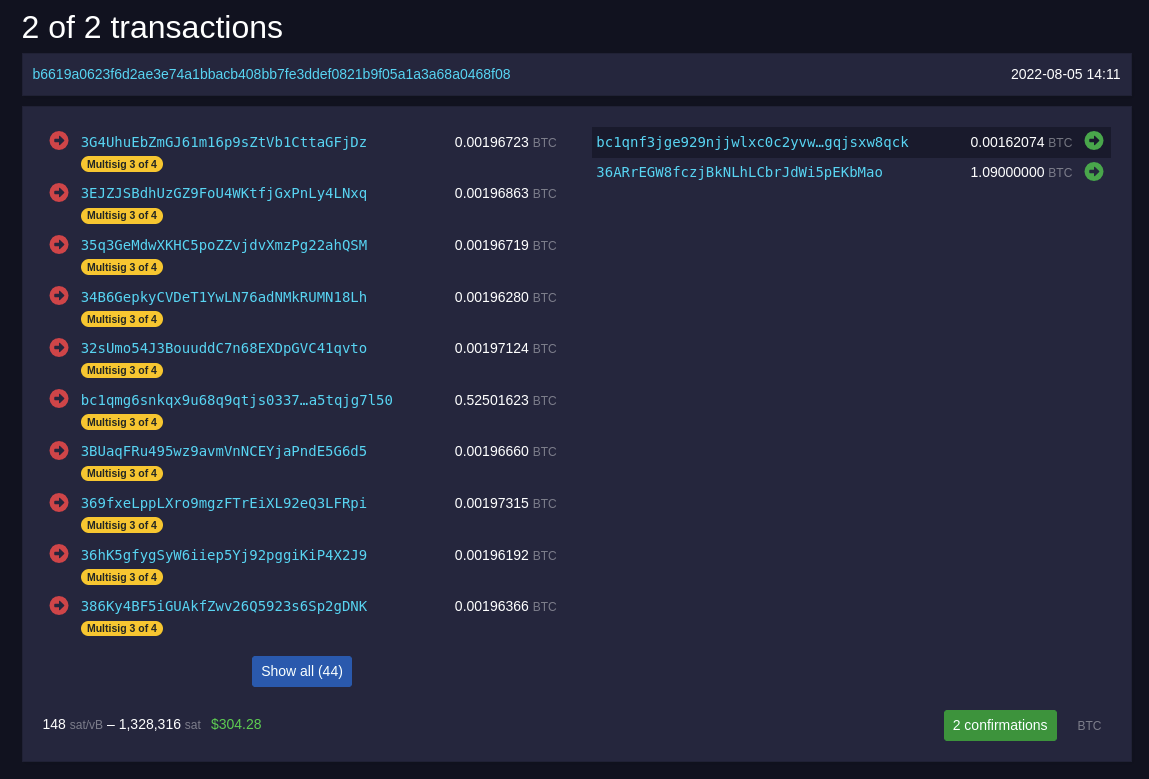Click red arrow beside 369fxeLppLXro9mgzFTrEiXL92eQ3LFRpi
The image size is (1149, 779).
click(x=59, y=502)
